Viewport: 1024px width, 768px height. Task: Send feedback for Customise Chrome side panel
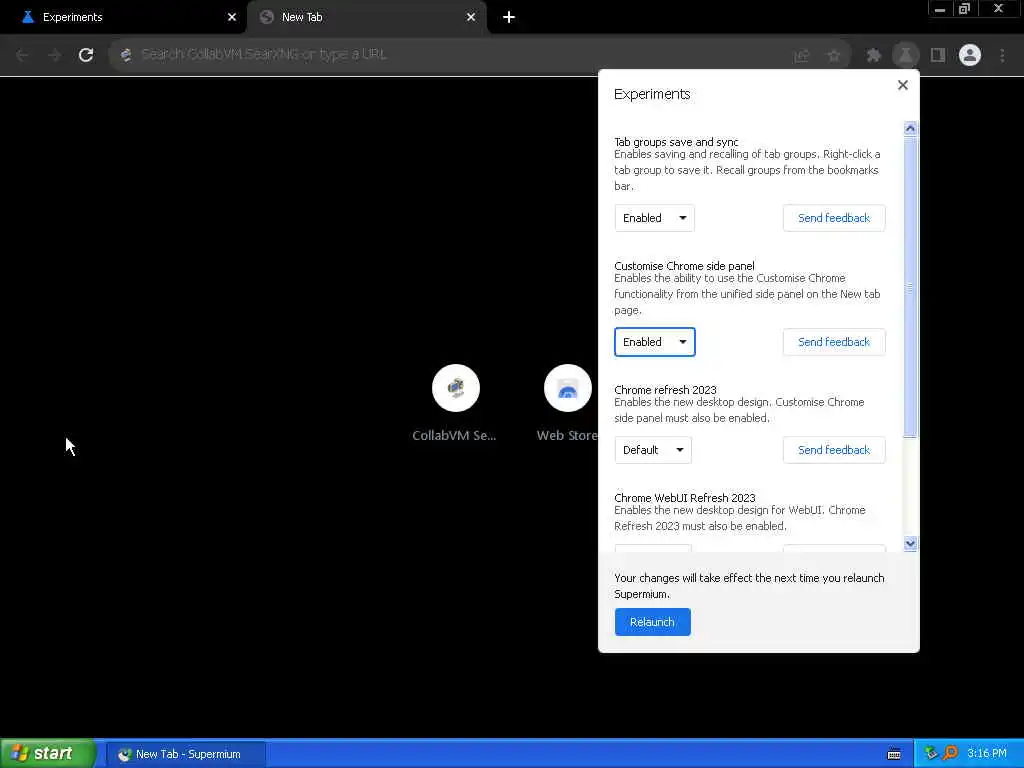tap(834, 342)
